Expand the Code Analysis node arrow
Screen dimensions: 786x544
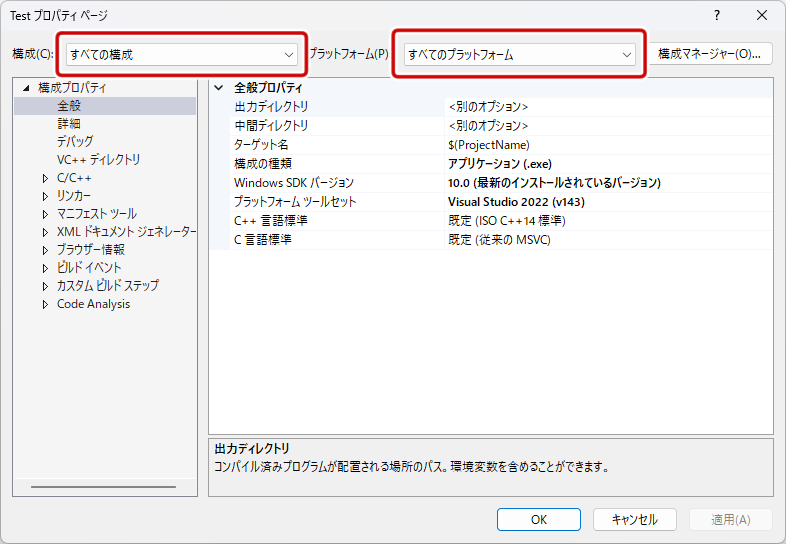(45, 304)
